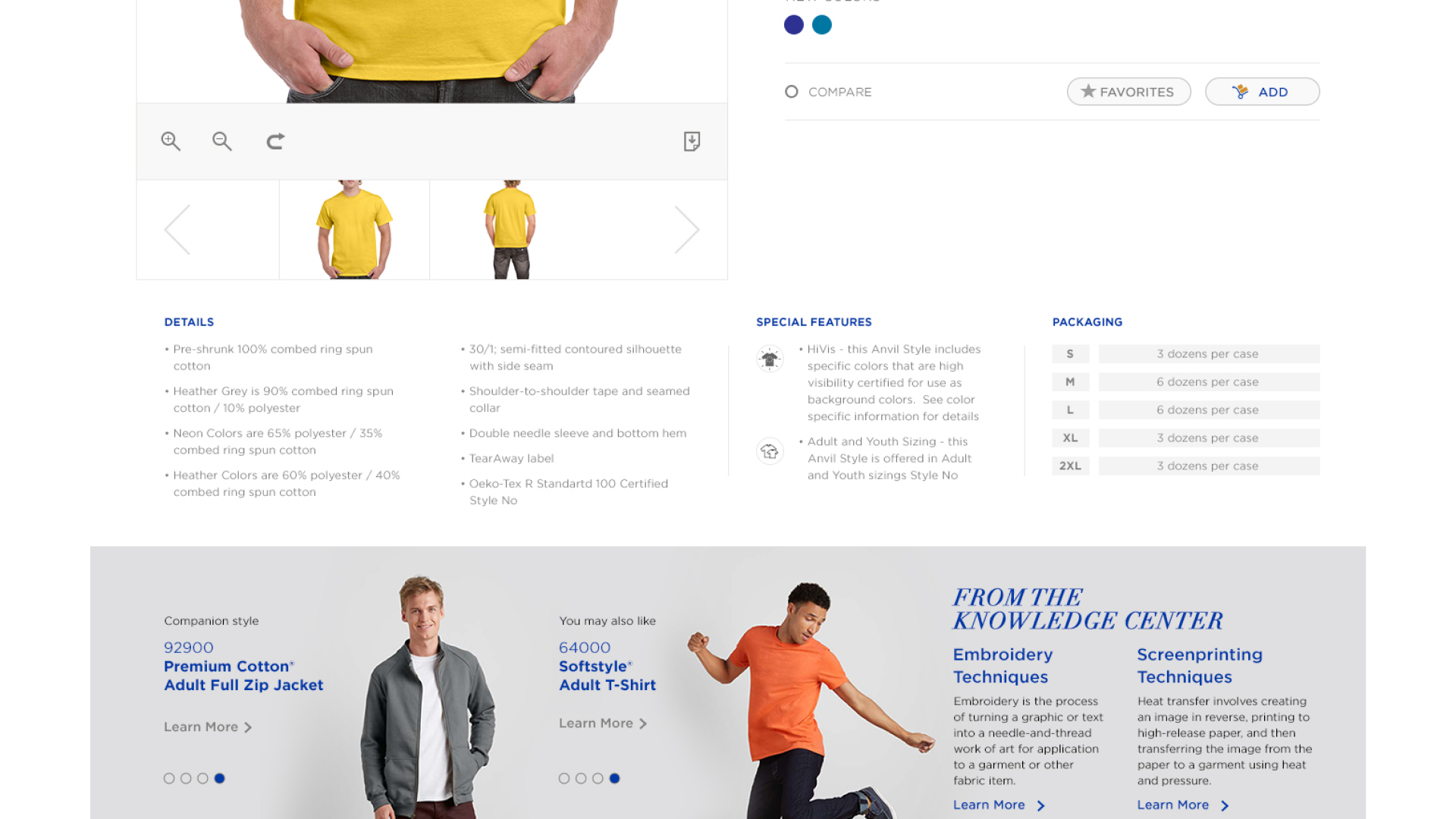The width and height of the screenshot is (1456, 819).
Task: Click the right carousel navigation arrow
Action: pyautogui.click(x=688, y=229)
